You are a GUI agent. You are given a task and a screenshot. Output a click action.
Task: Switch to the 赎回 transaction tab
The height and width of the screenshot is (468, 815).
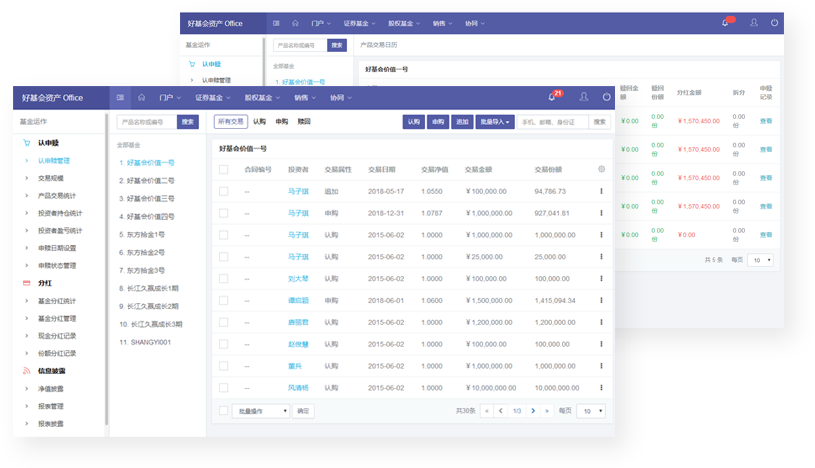(x=304, y=122)
